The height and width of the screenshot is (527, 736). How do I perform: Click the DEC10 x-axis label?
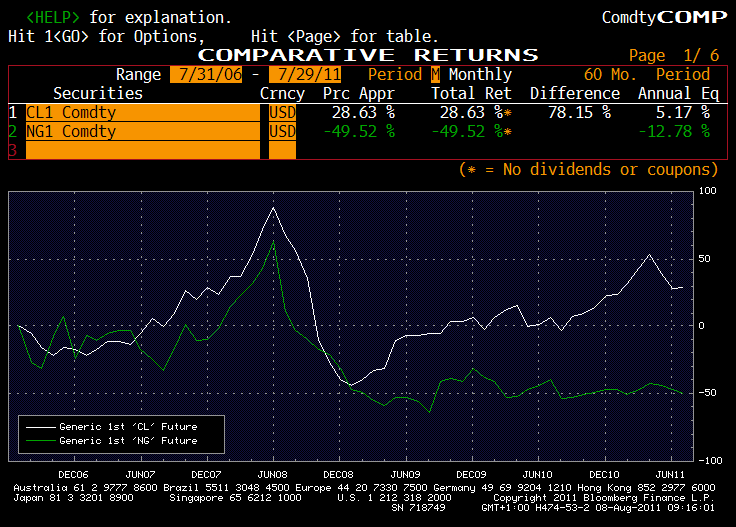point(604,474)
